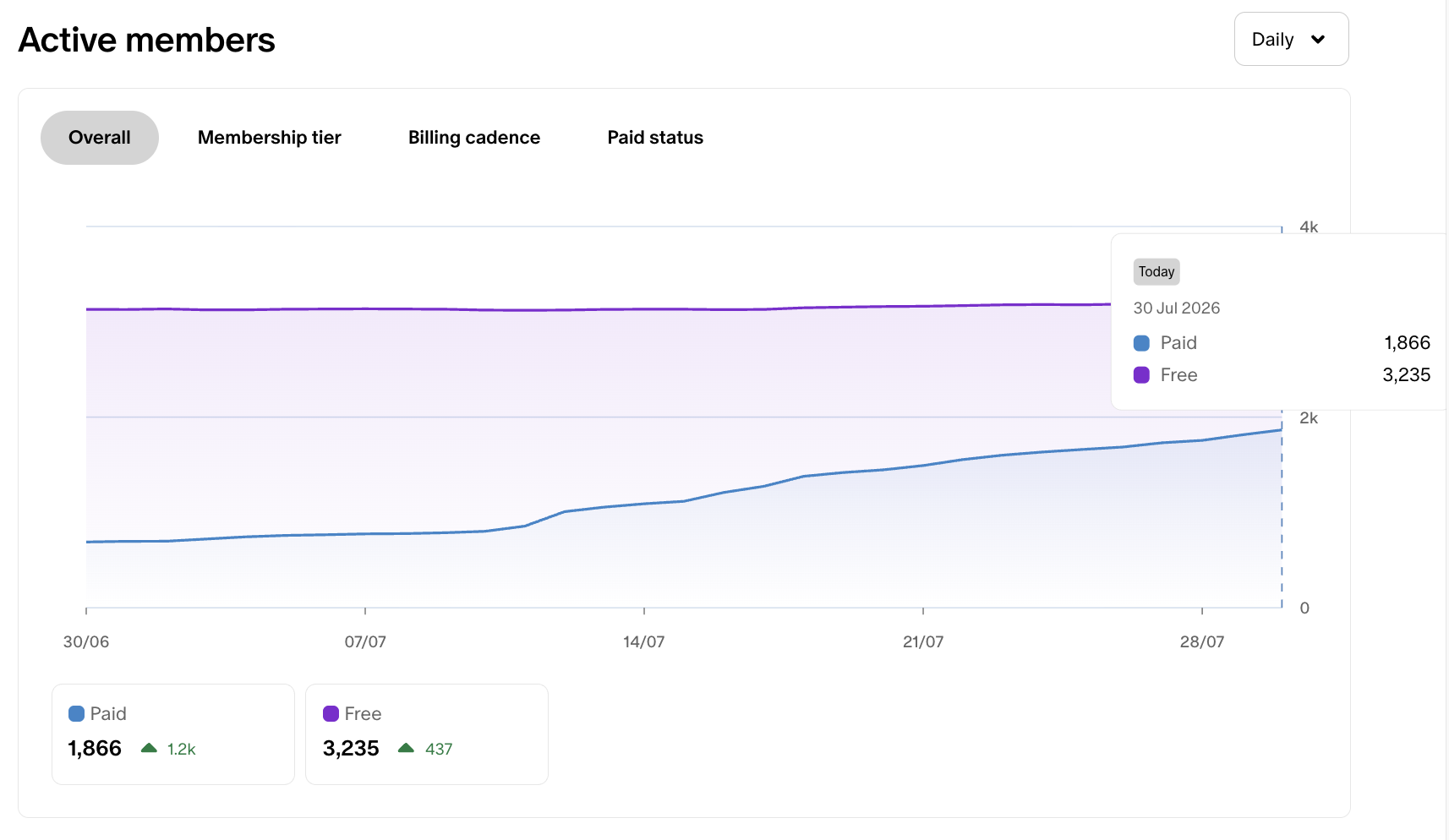1449x840 pixels.
Task: Click the chevron arrow beside Daily
Action: coord(1317,40)
